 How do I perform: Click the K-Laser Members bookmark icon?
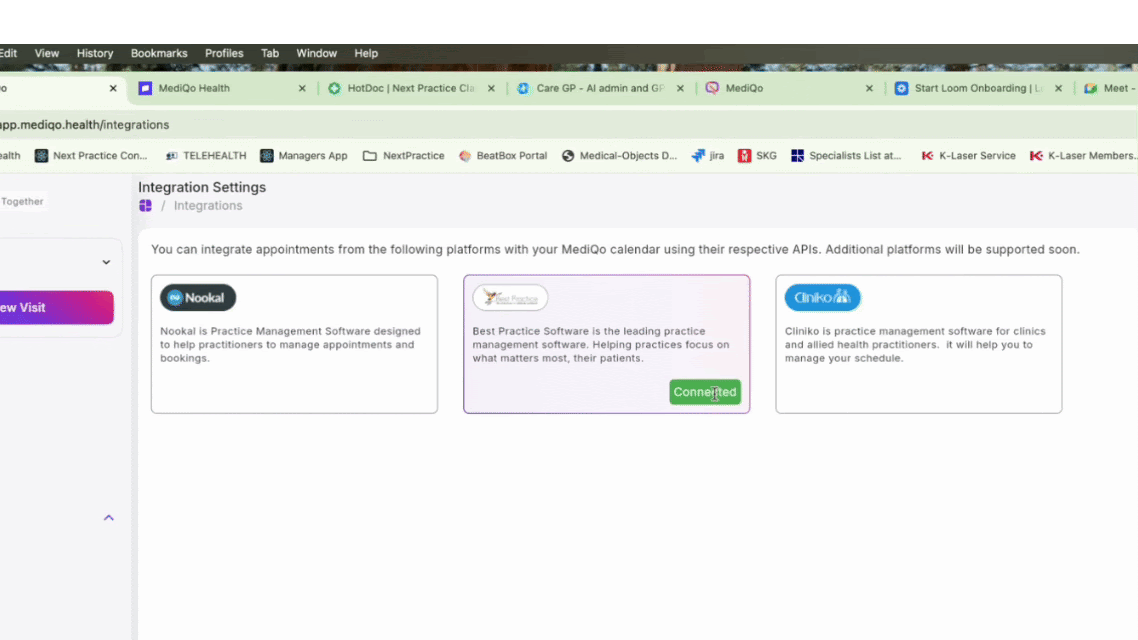[x=1036, y=155]
